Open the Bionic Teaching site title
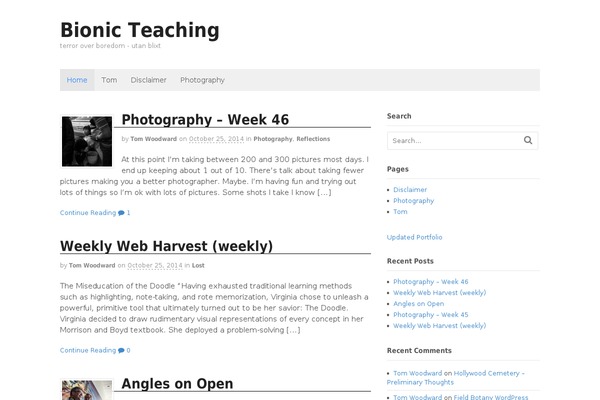 (x=140, y=30)
